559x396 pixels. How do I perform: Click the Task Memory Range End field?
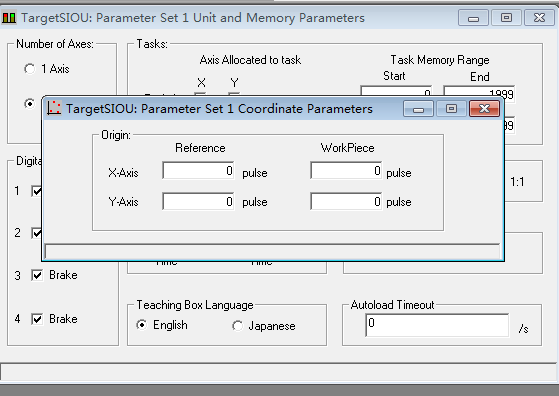click(479, 92)
